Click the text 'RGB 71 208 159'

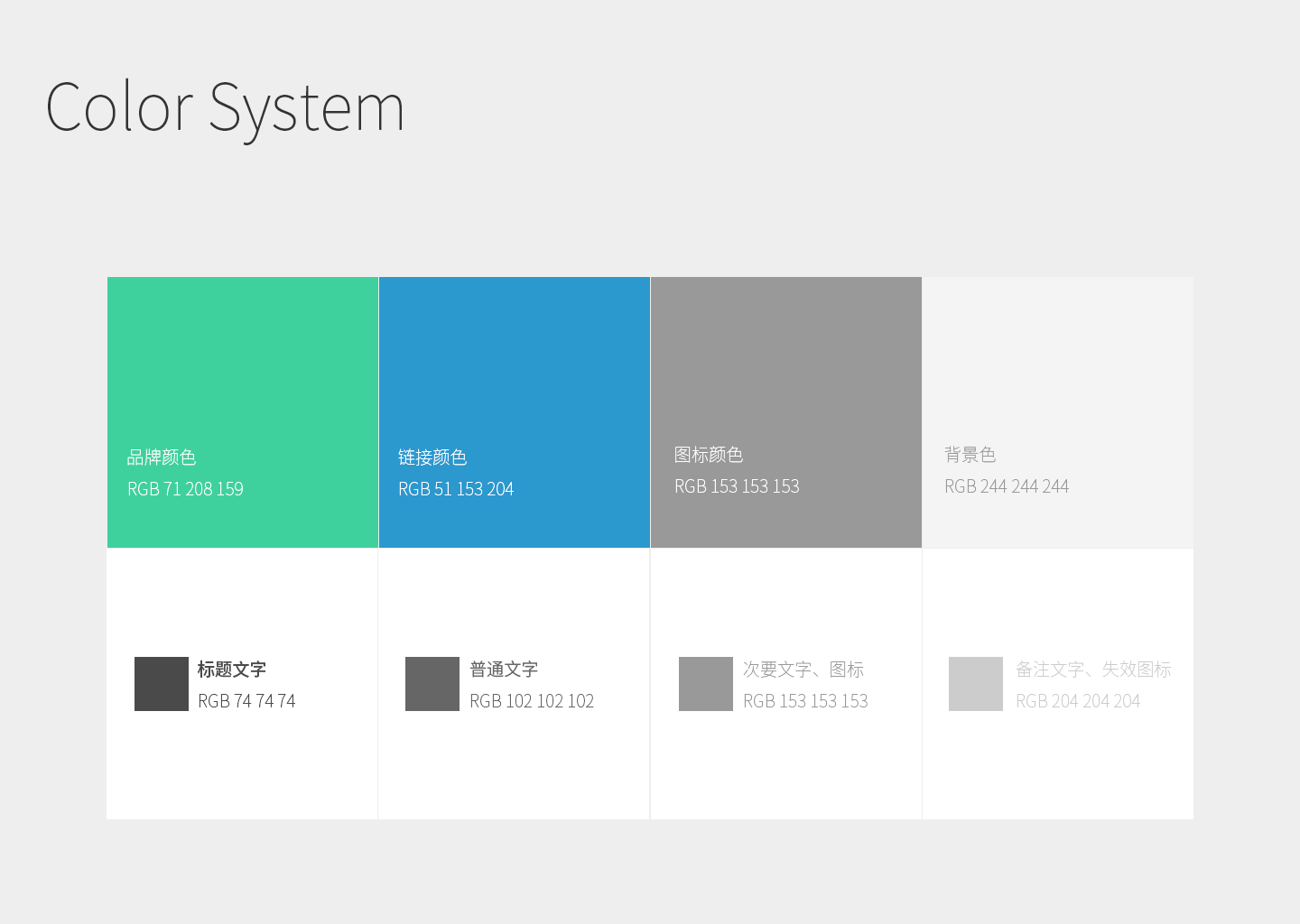point(185,489)
